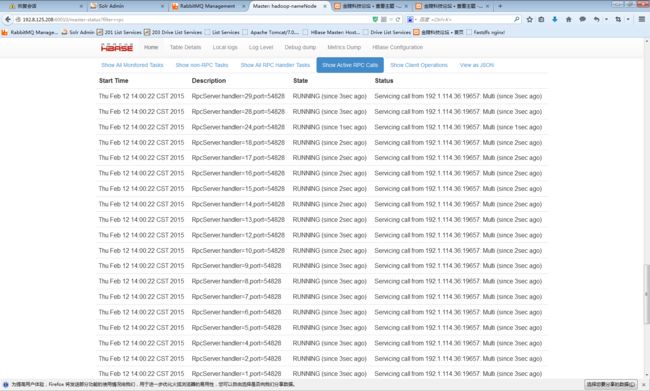This screenshot has height=391, width=650.
Task: Click the green shield icon in address bar
Action: (x=375, y=19)
